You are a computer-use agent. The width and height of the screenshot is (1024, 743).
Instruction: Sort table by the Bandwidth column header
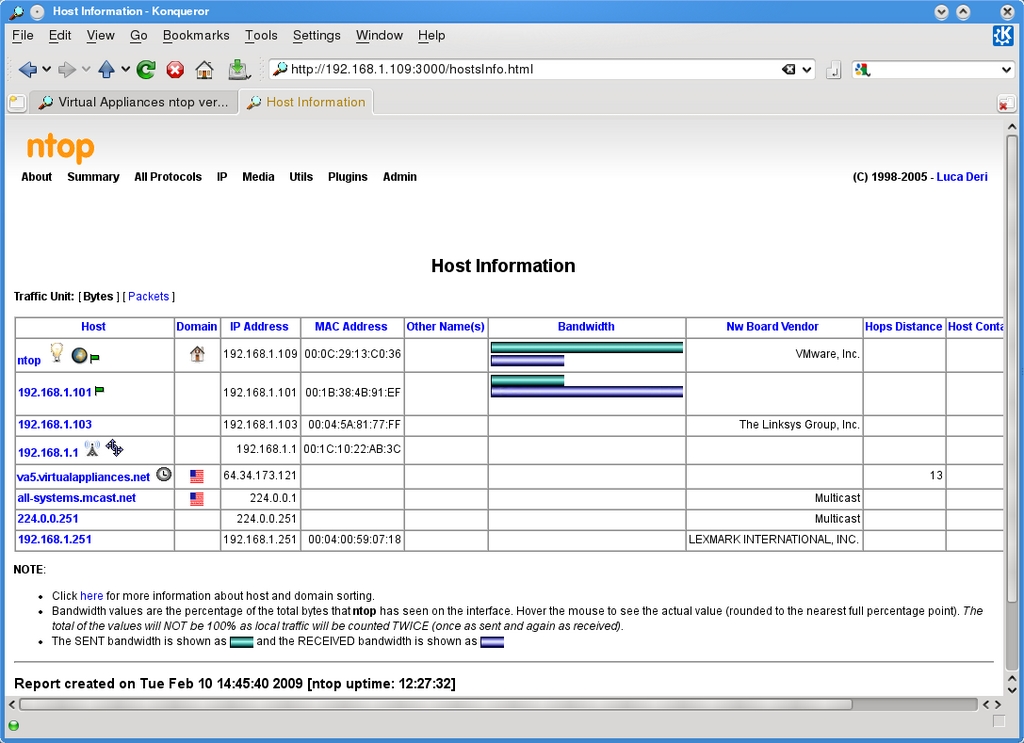(x=586, y=327)
